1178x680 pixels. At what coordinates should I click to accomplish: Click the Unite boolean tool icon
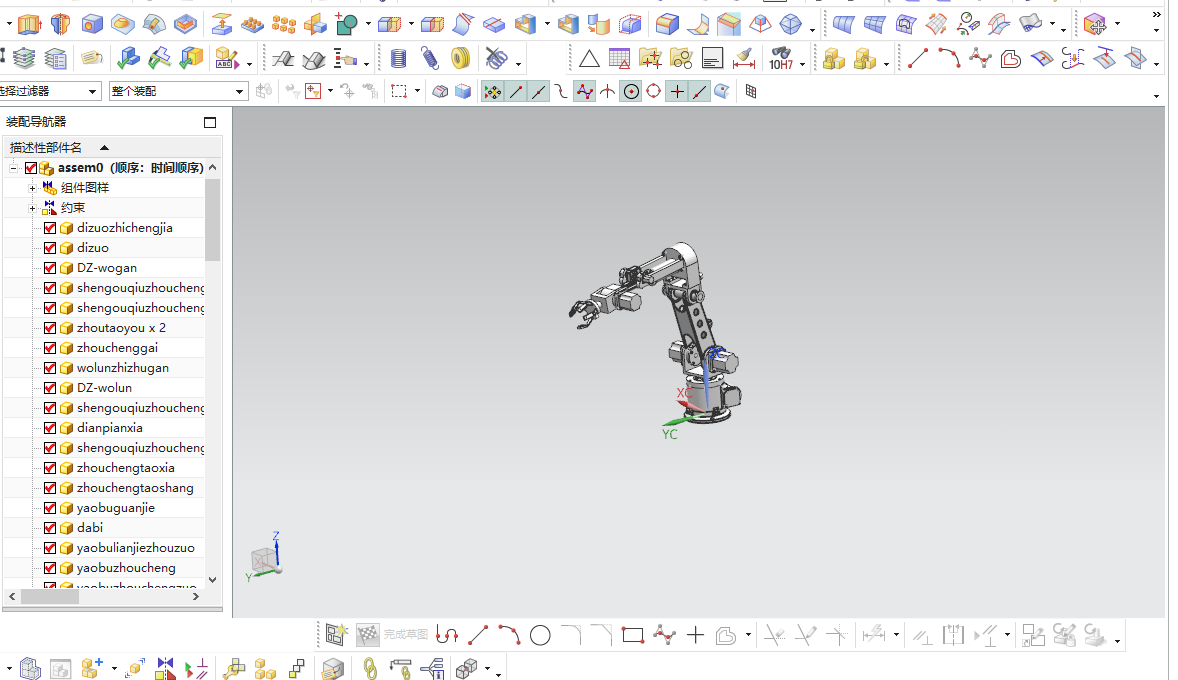pos(346,24)
